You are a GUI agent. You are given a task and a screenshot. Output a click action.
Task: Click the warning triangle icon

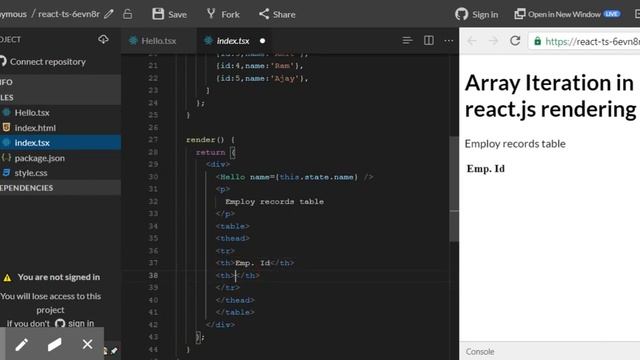coord(7,278)
